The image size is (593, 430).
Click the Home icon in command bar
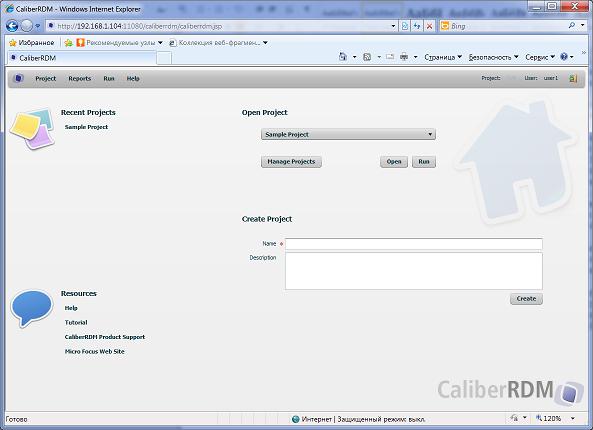coord(343,57)
